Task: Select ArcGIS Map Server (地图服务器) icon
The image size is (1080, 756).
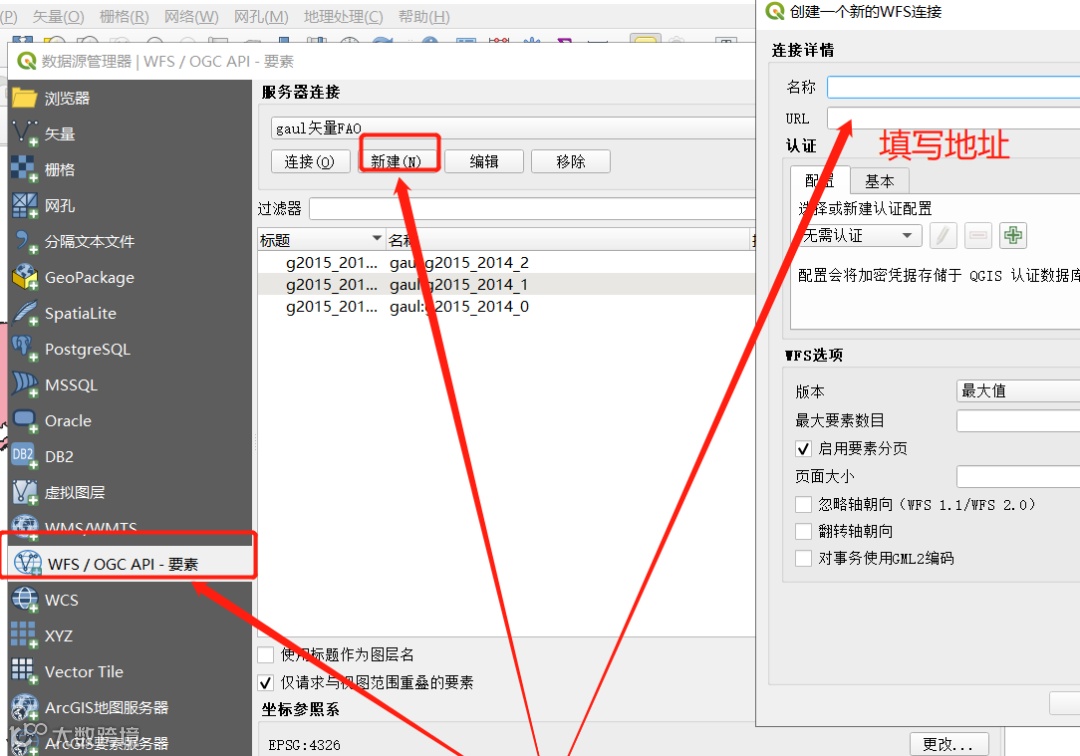Action: pos(25,706)
